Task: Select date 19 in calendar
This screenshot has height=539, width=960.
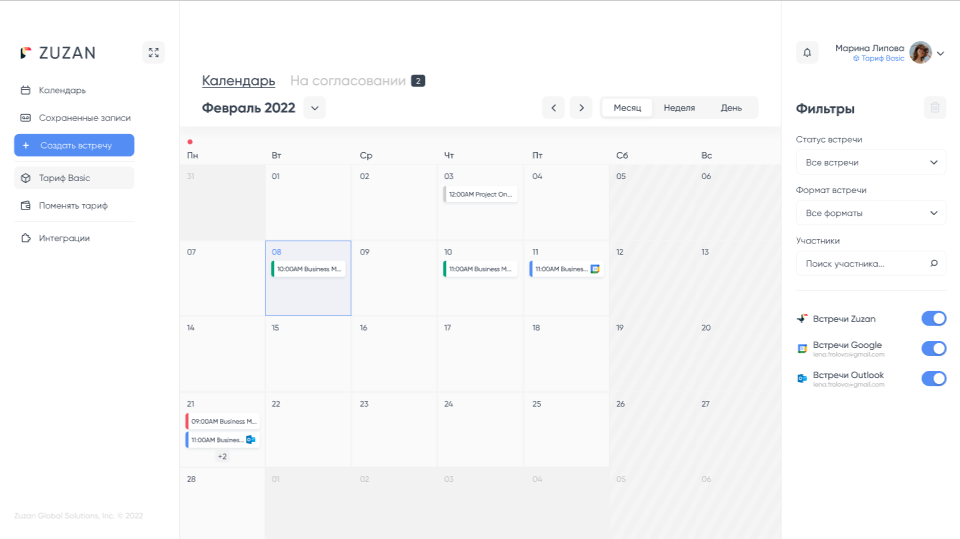Action: click(x=620, y=328)
